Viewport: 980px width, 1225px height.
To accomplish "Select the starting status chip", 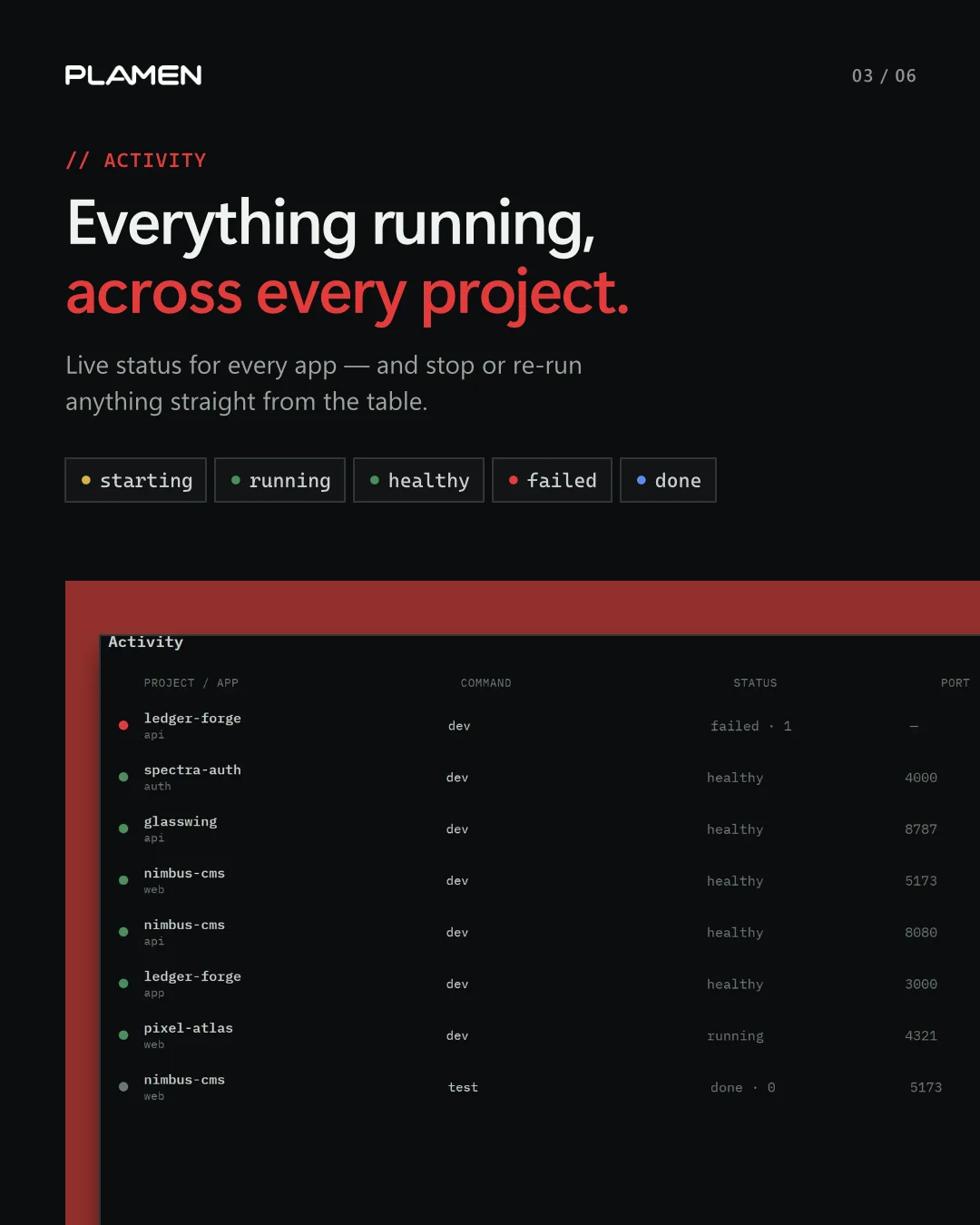I will [x=136, y=480].
